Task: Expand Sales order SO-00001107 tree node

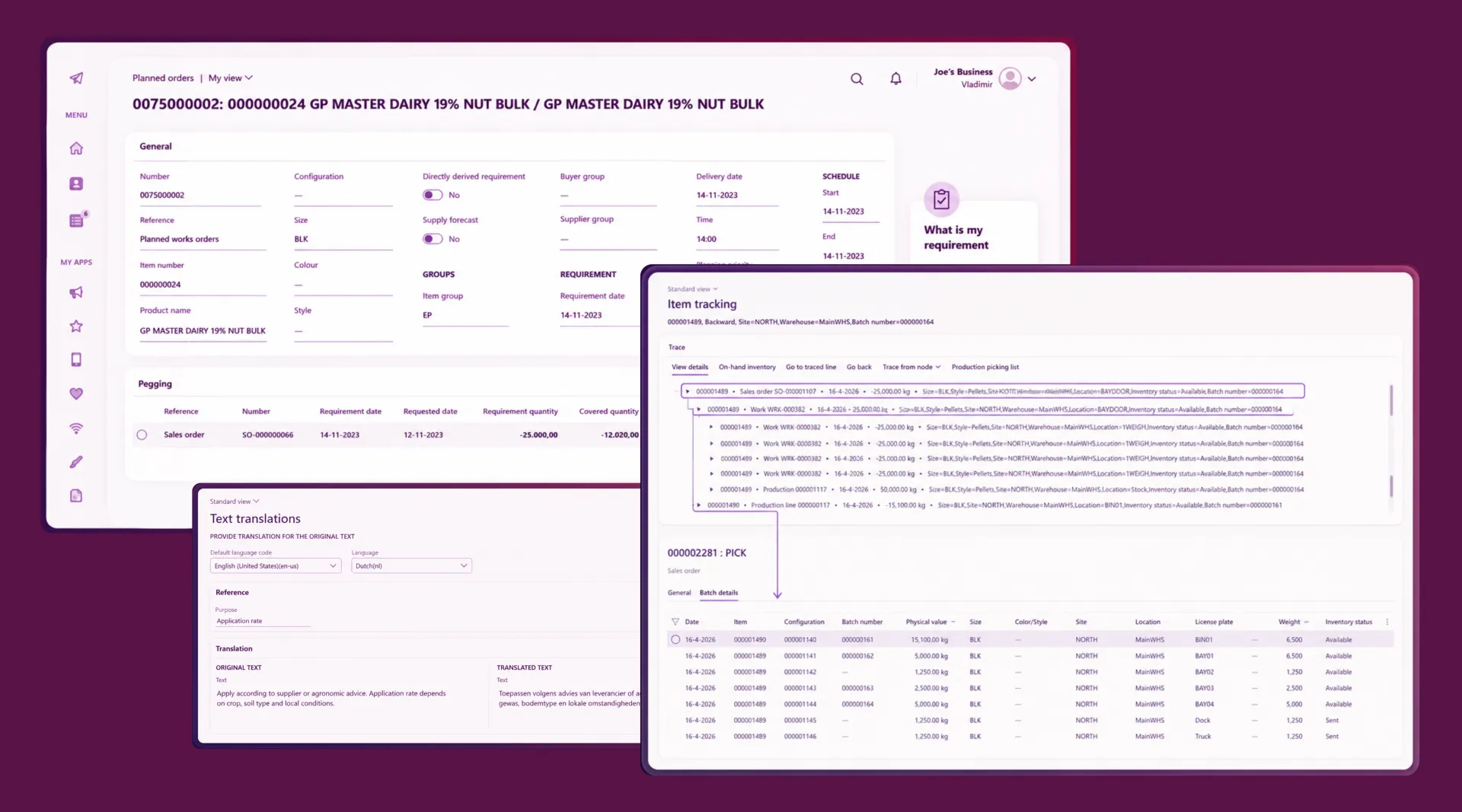Action: (688, 391)
